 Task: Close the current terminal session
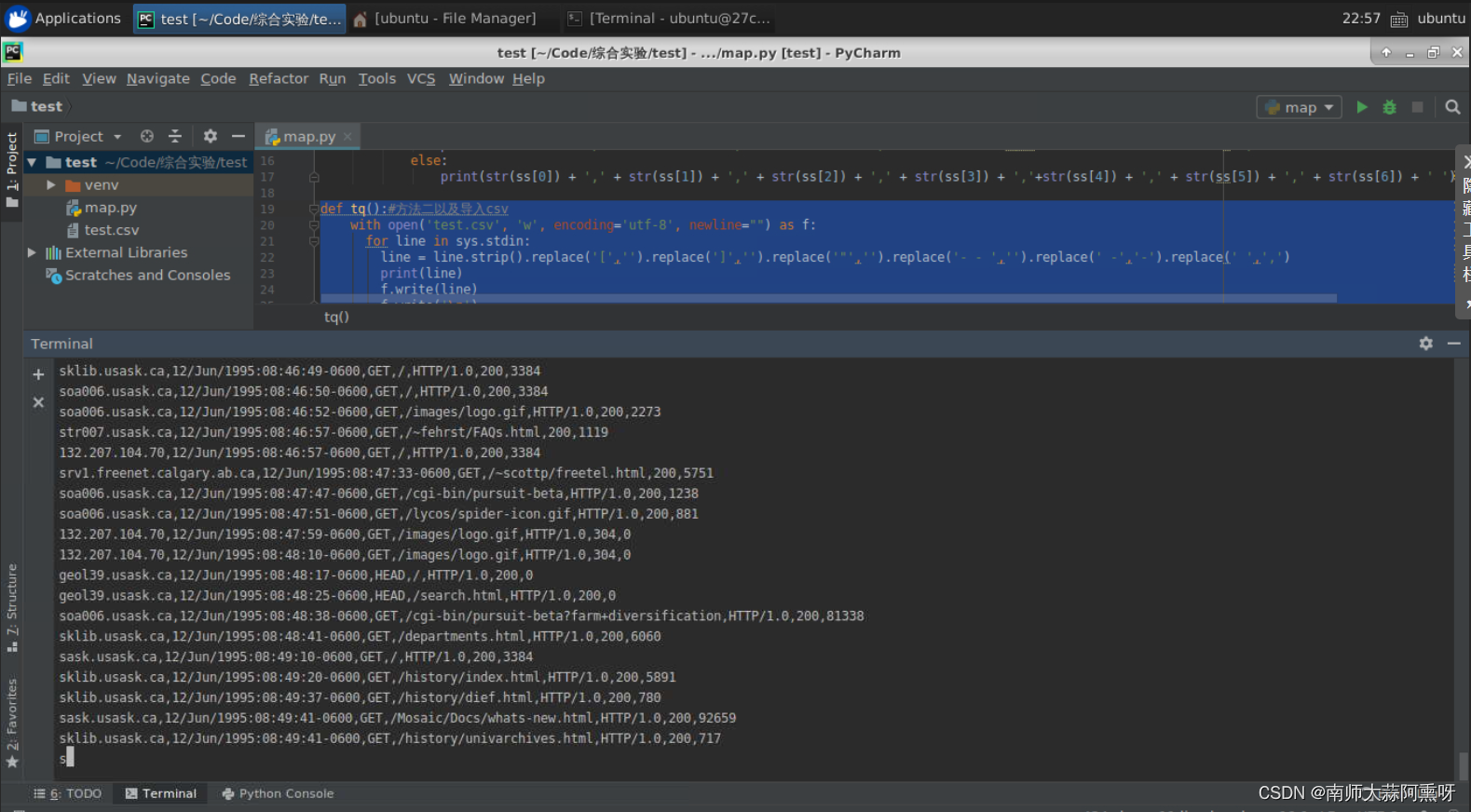point(38,402)
